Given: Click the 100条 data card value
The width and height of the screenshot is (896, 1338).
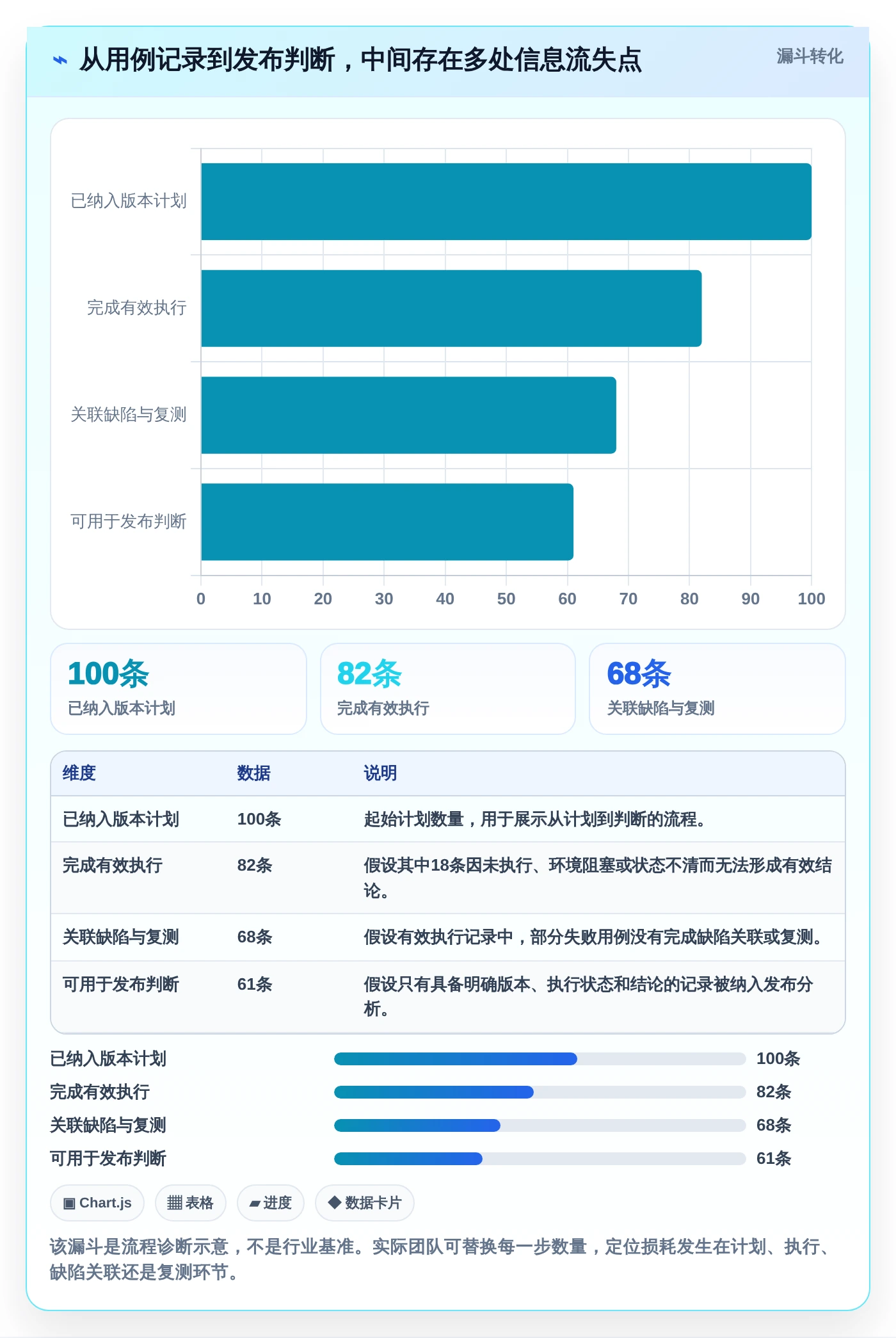Looking at the screenshot, I should tap(108, 673).
